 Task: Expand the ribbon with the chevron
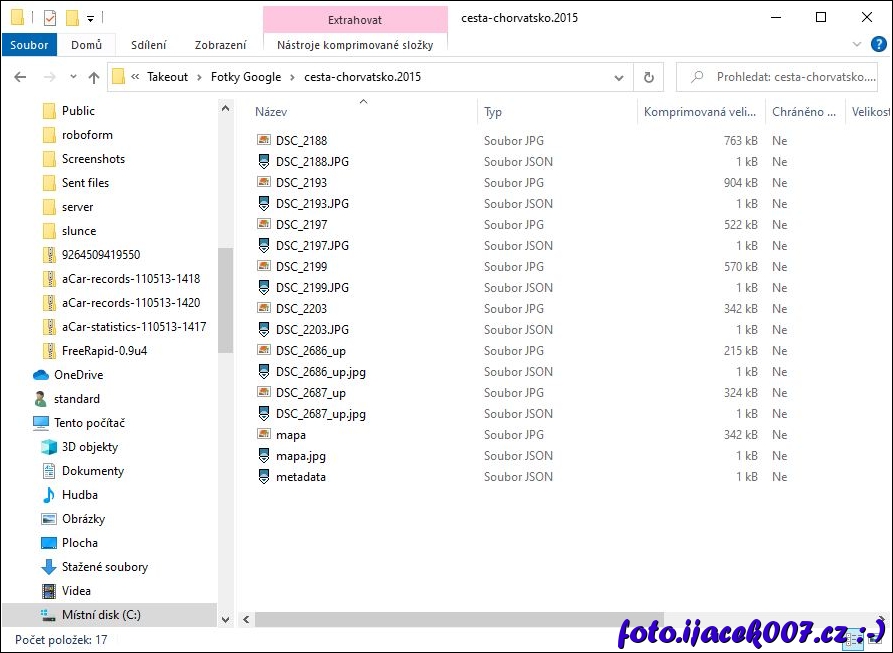click(856, 45)
